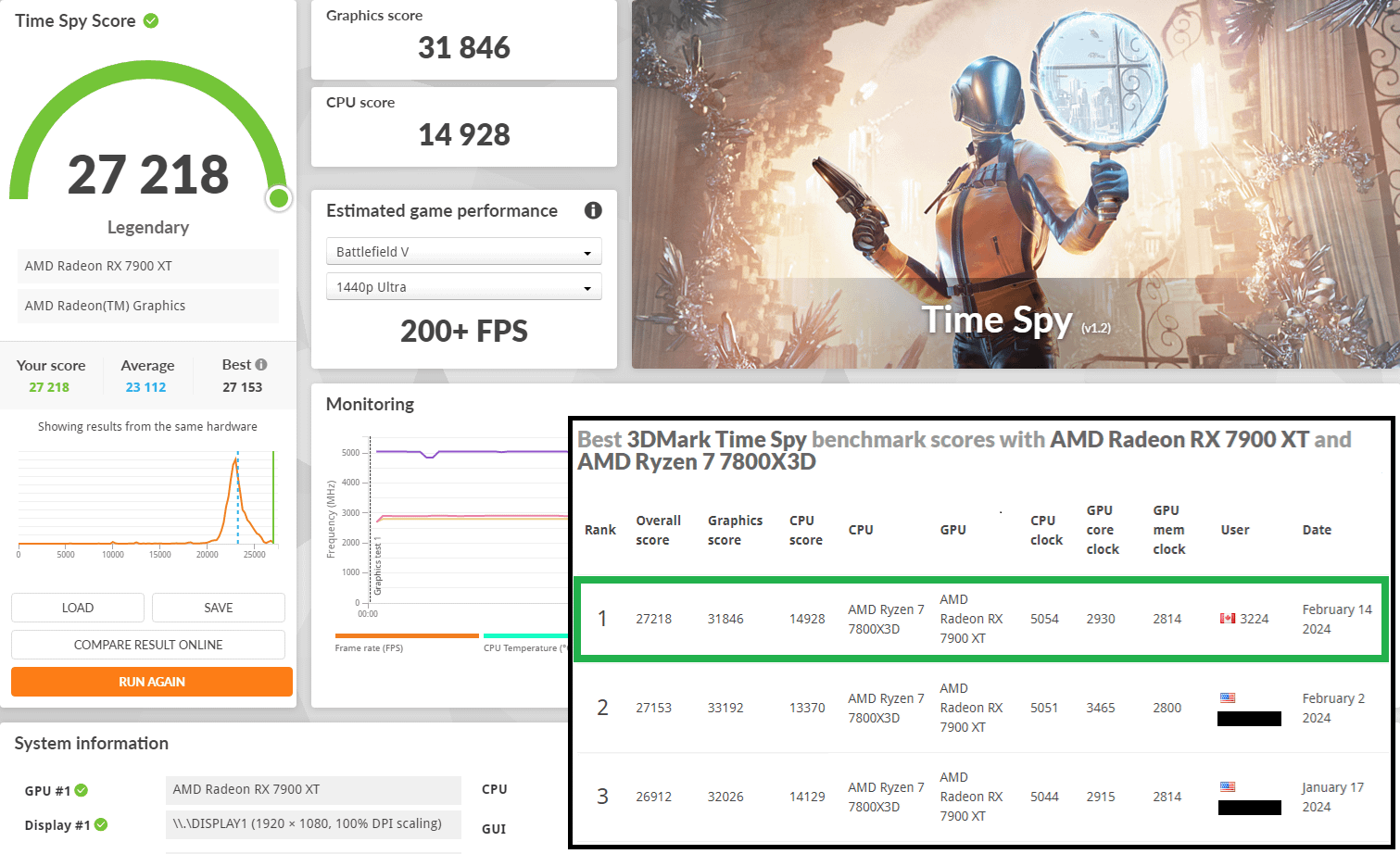The height and width of the screenshot is (854, 1400).
Task: Click the green checkmark beside Time Spy Score
Action: click(x=151, y=20)
